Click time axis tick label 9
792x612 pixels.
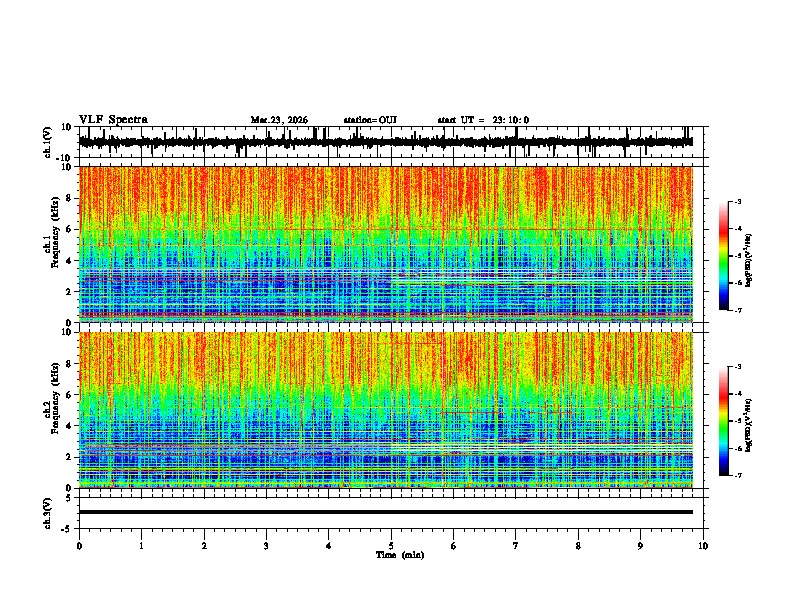pyautogui.click(x=640, y=545)
